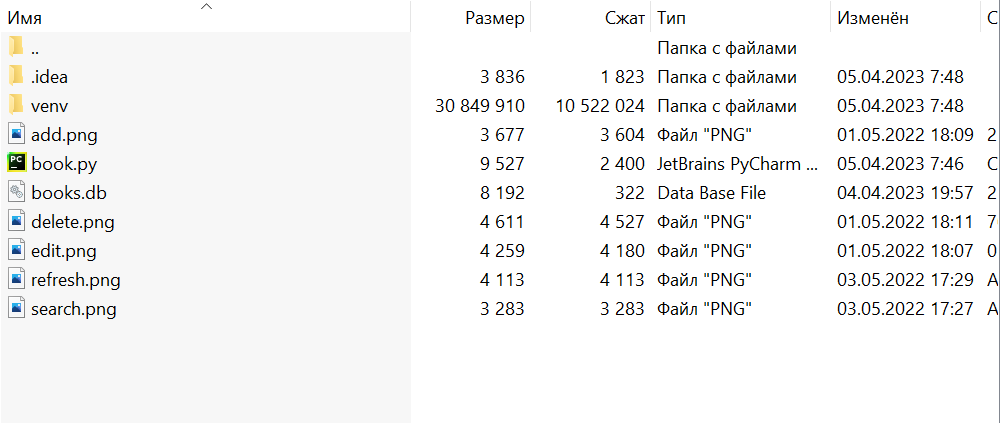Click the add.png image file icon
The image size is (1000, 423).
(16, 134)
